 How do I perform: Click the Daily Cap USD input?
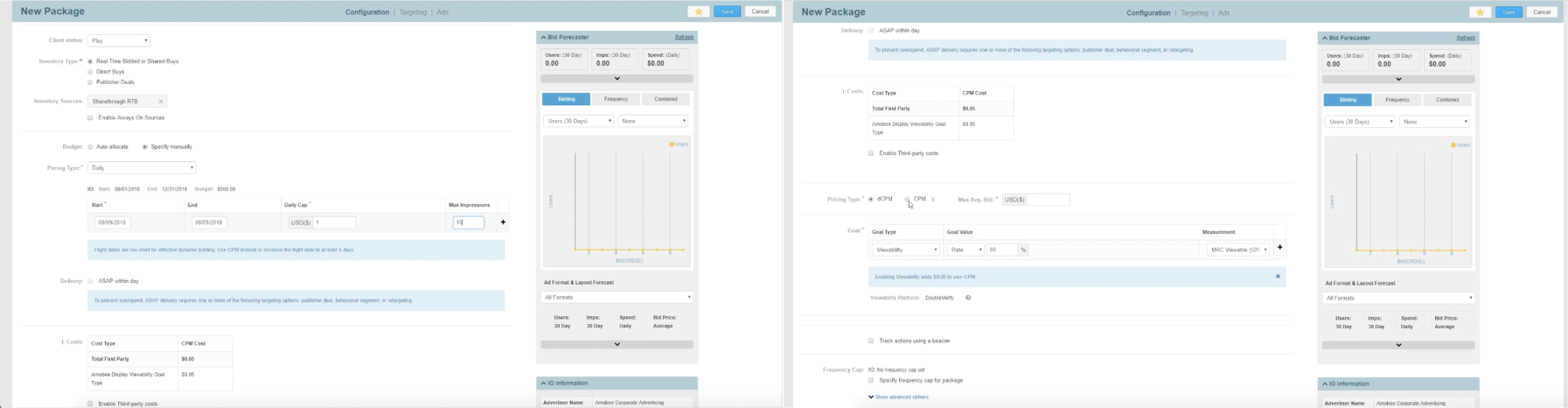click(x=334, y=222)
